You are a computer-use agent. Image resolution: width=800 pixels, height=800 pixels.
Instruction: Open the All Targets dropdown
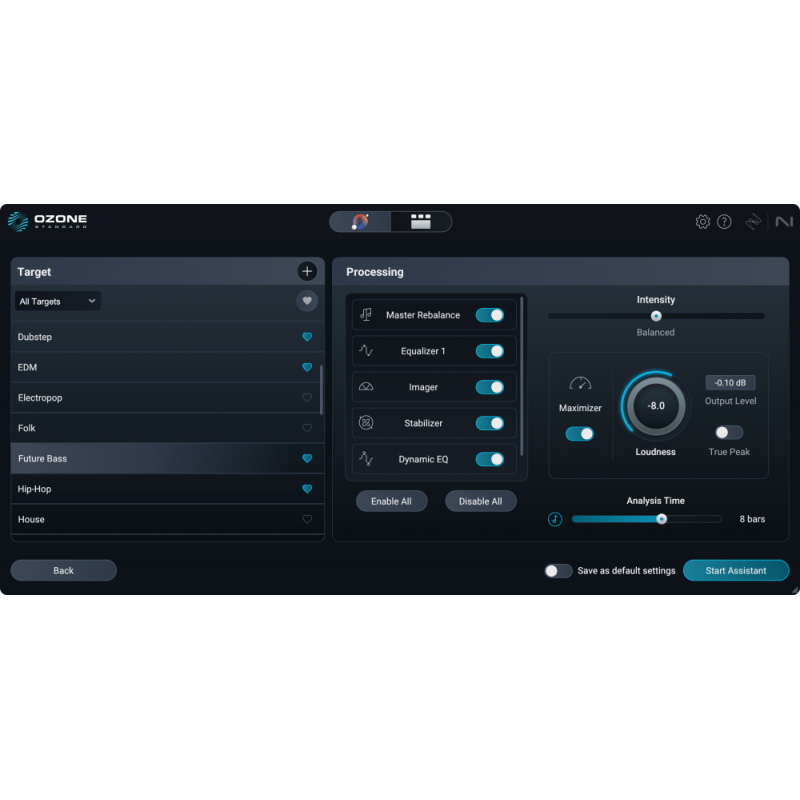pos(57,300)
